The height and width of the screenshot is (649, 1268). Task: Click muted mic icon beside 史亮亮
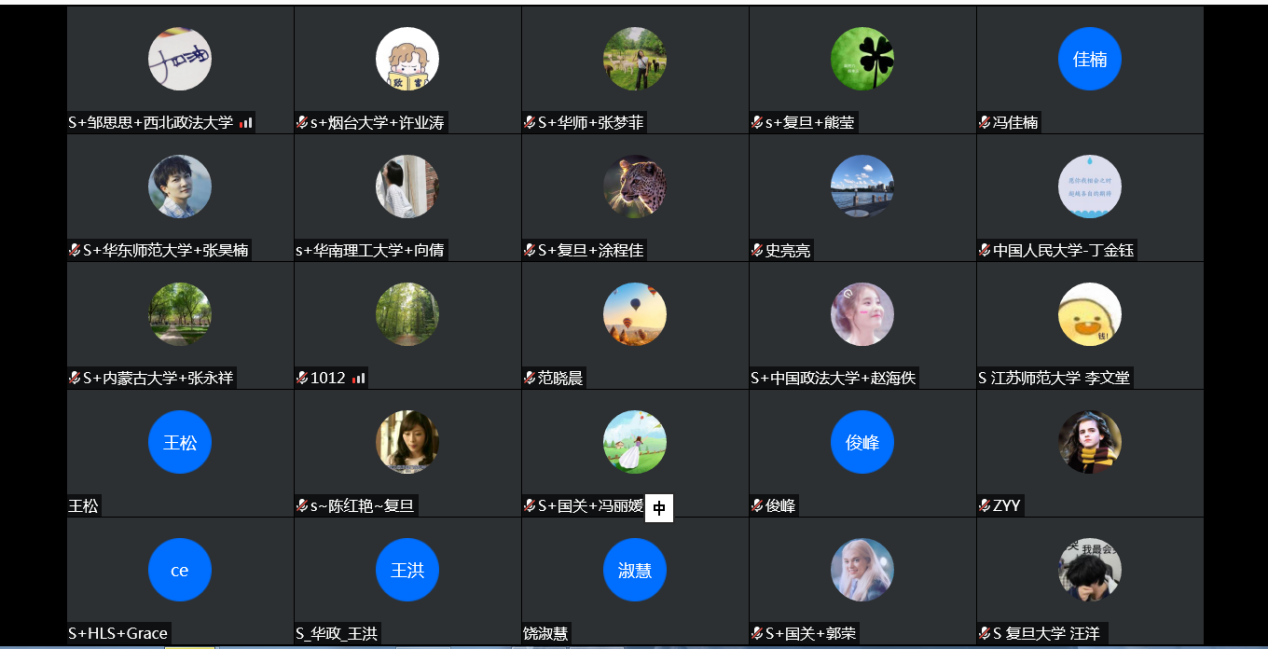pos(757,251)
